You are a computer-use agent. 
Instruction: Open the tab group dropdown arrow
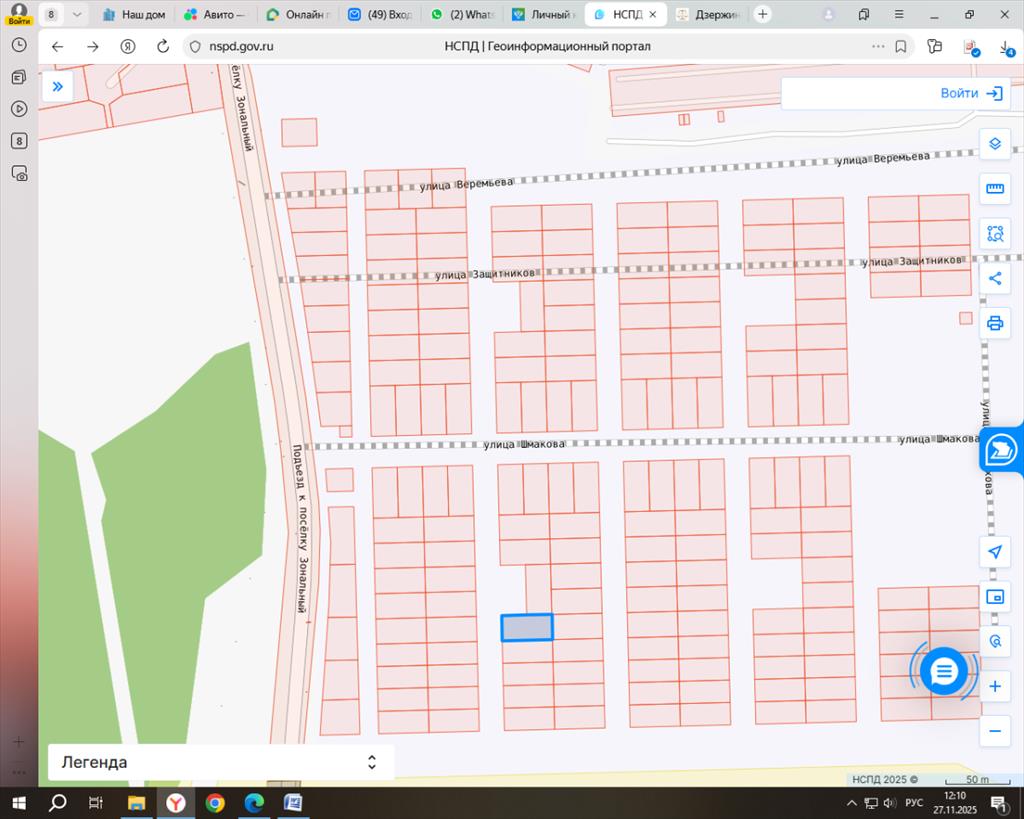[x=77, y=15]
